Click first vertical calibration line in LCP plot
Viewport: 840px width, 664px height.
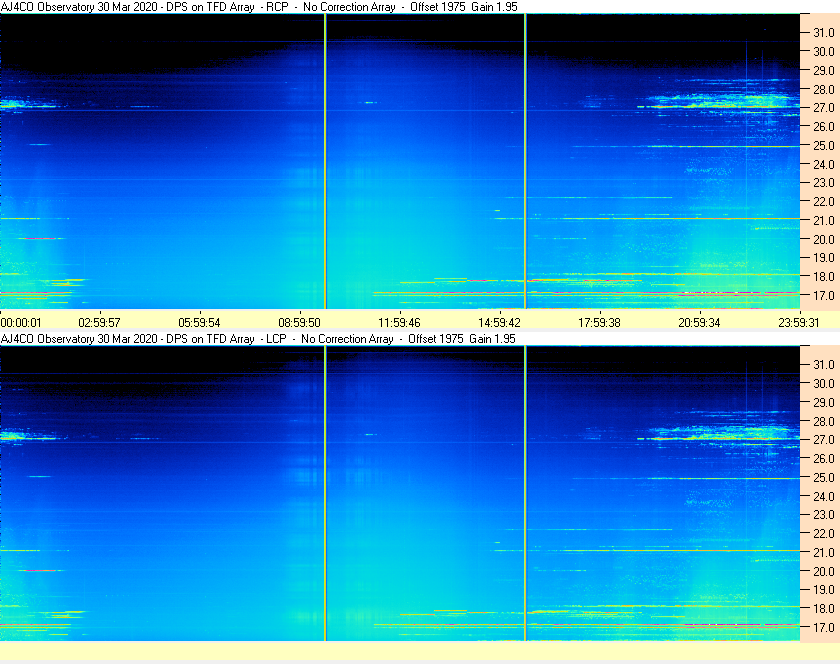[325, 493]
